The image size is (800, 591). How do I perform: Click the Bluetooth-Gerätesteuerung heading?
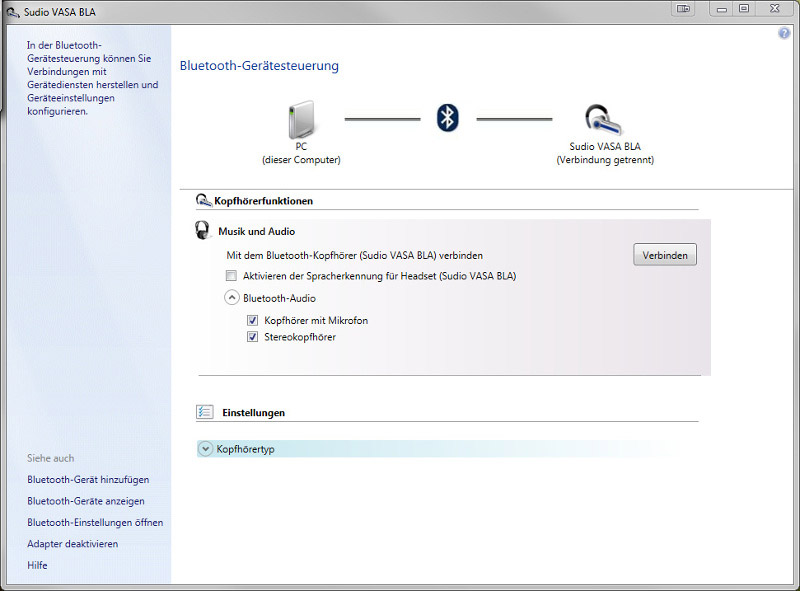click(x=259, y=66)
